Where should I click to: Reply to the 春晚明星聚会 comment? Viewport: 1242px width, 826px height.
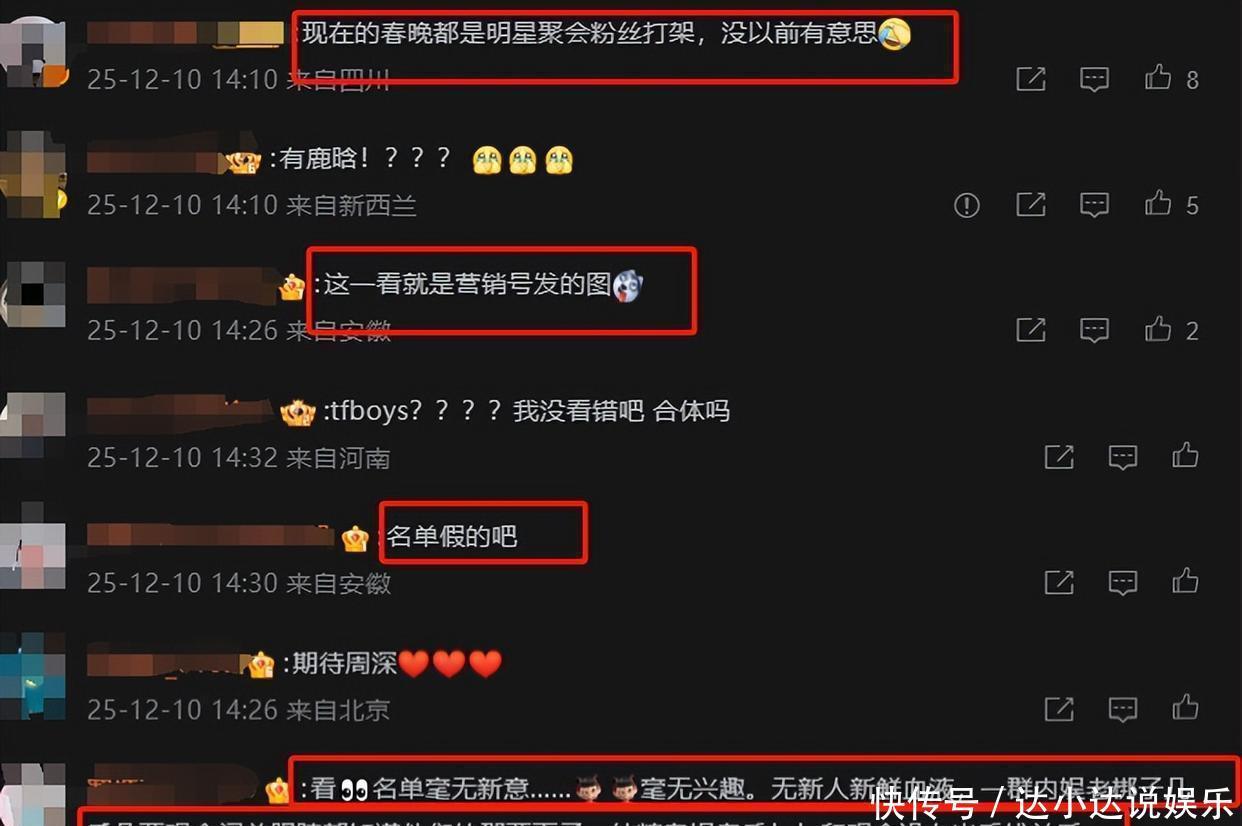(x=1095, y=79)
